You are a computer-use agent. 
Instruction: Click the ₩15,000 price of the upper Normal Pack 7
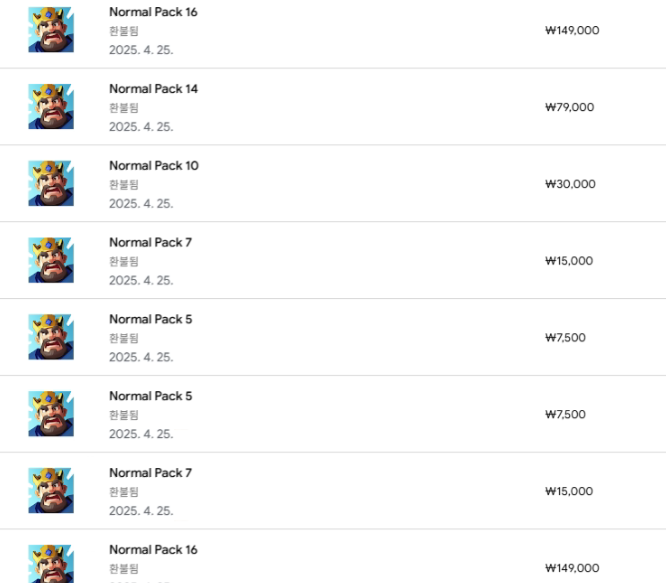[569, 261]
